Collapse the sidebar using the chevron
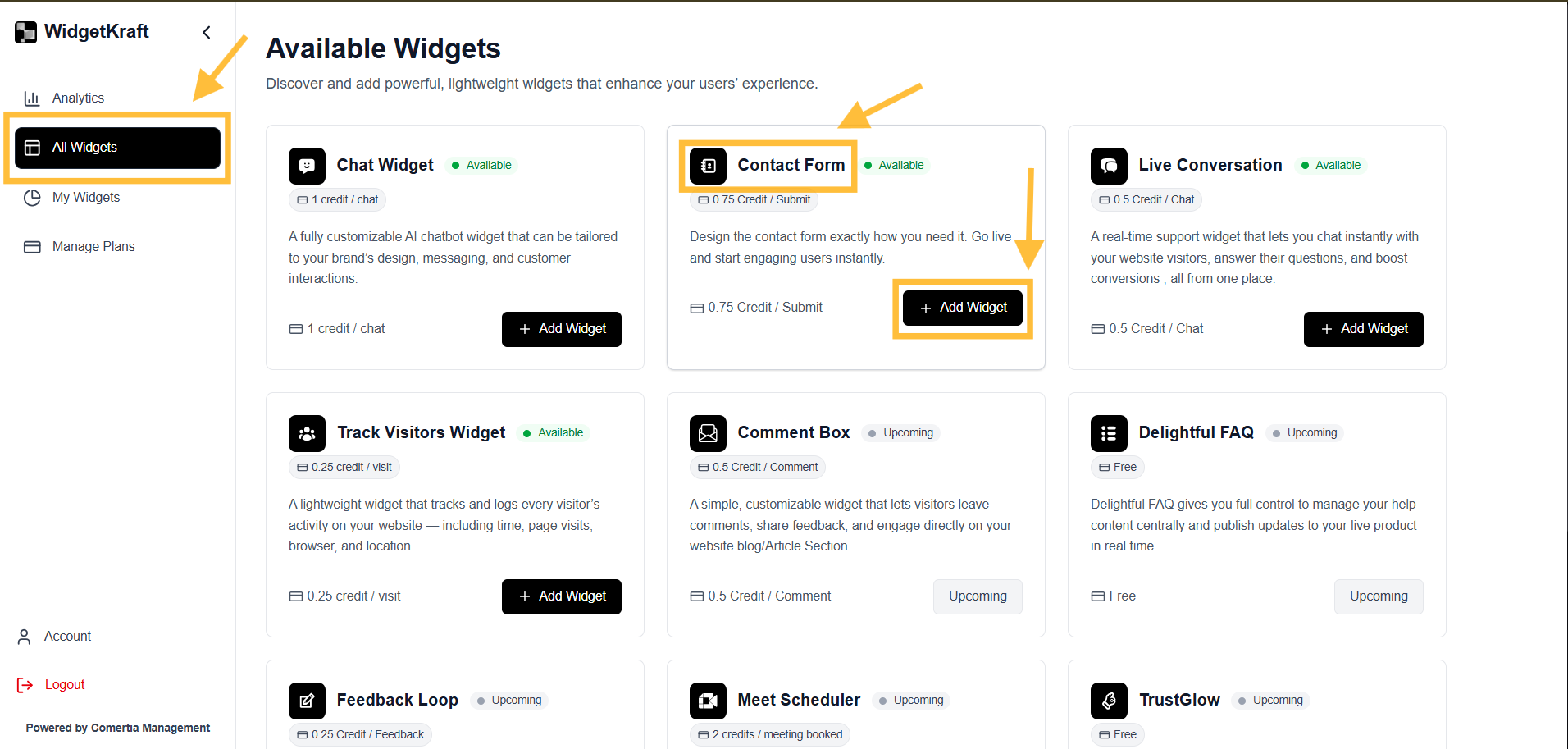The height and width of the screenshot is (749, 1568). pyautogui.click(x=206, y=32)
